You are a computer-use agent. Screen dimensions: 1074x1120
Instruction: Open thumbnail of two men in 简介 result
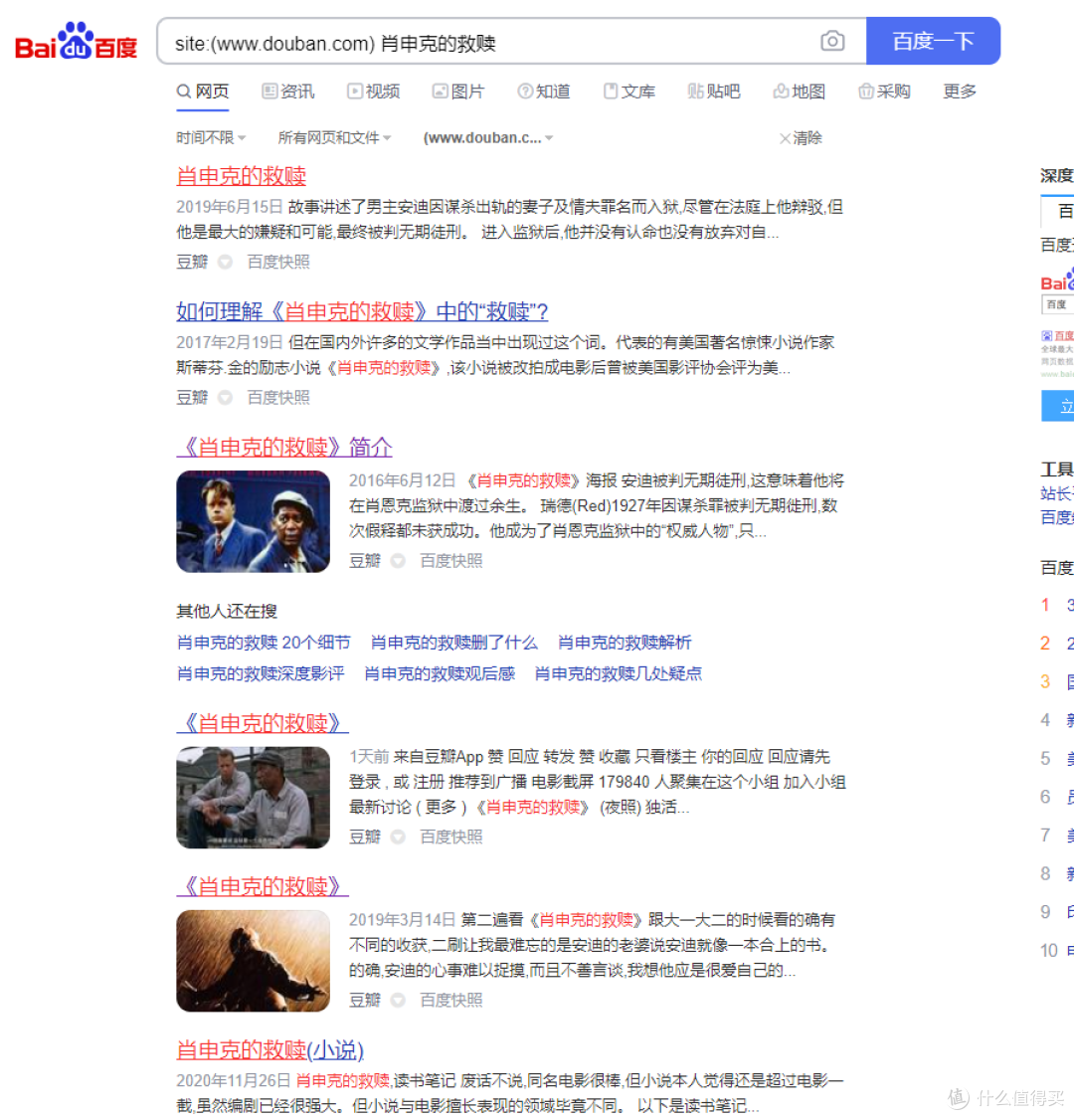[x=254, y=521]
